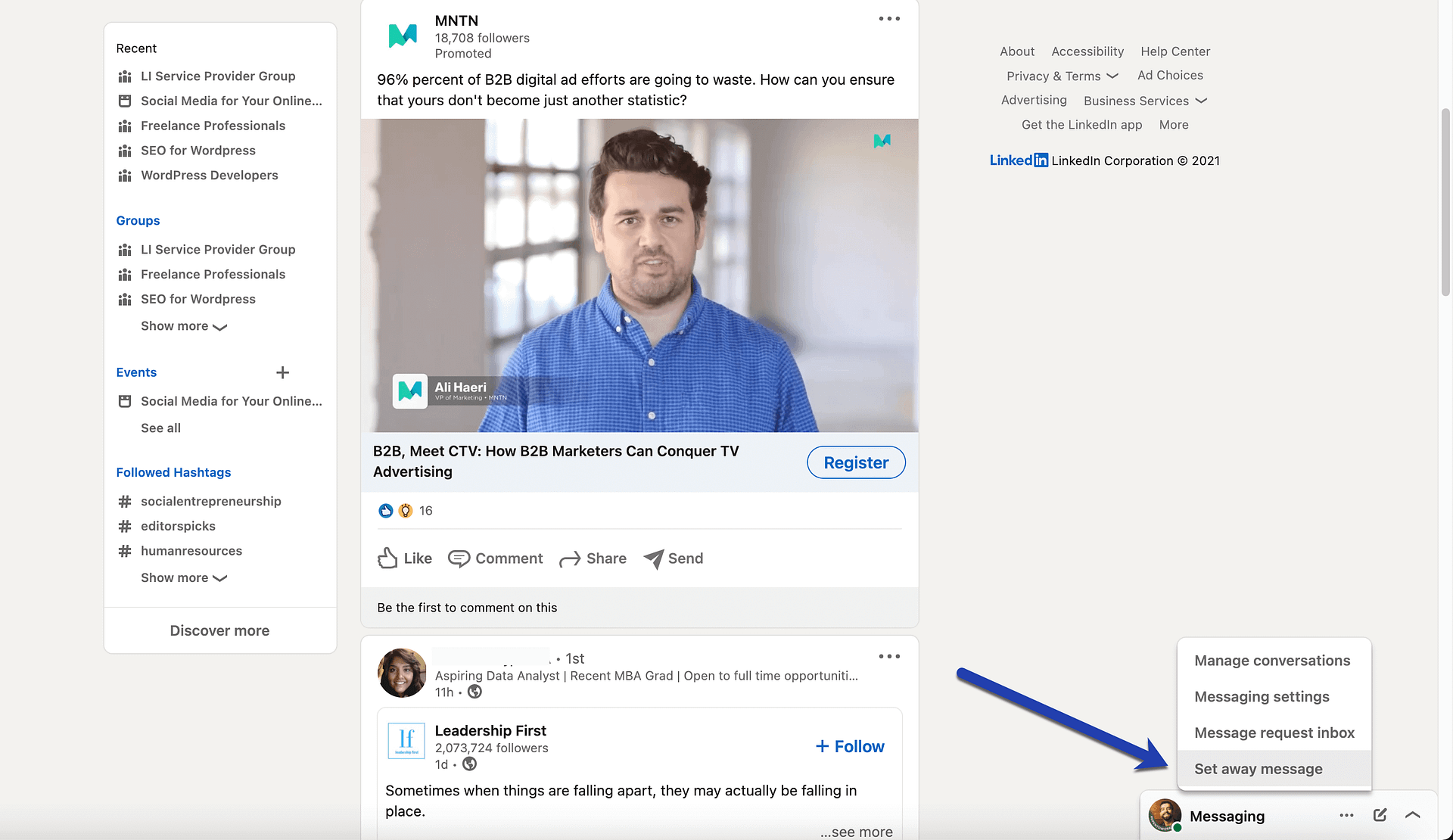Play the Ali Haeri video thumbnail

[639, 275]
